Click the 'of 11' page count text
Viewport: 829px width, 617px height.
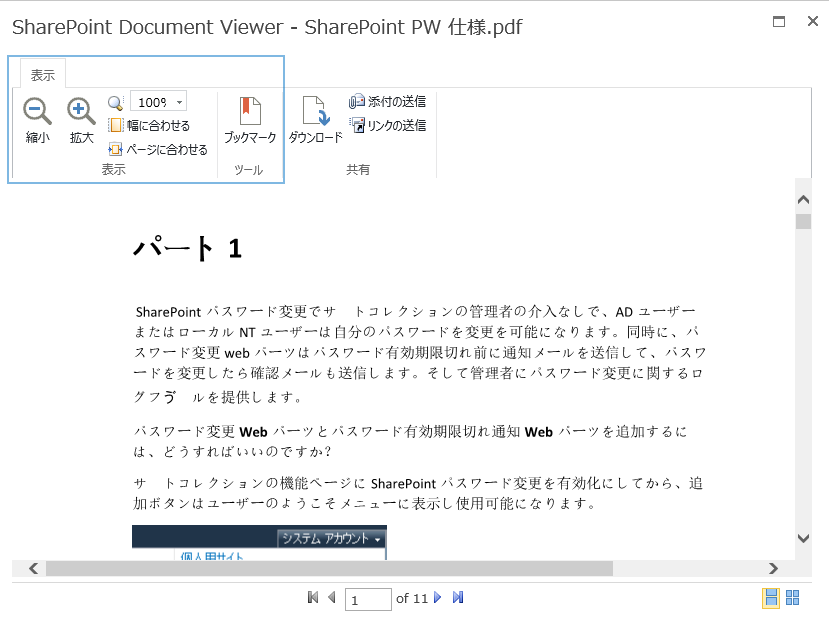coord(411,598)
